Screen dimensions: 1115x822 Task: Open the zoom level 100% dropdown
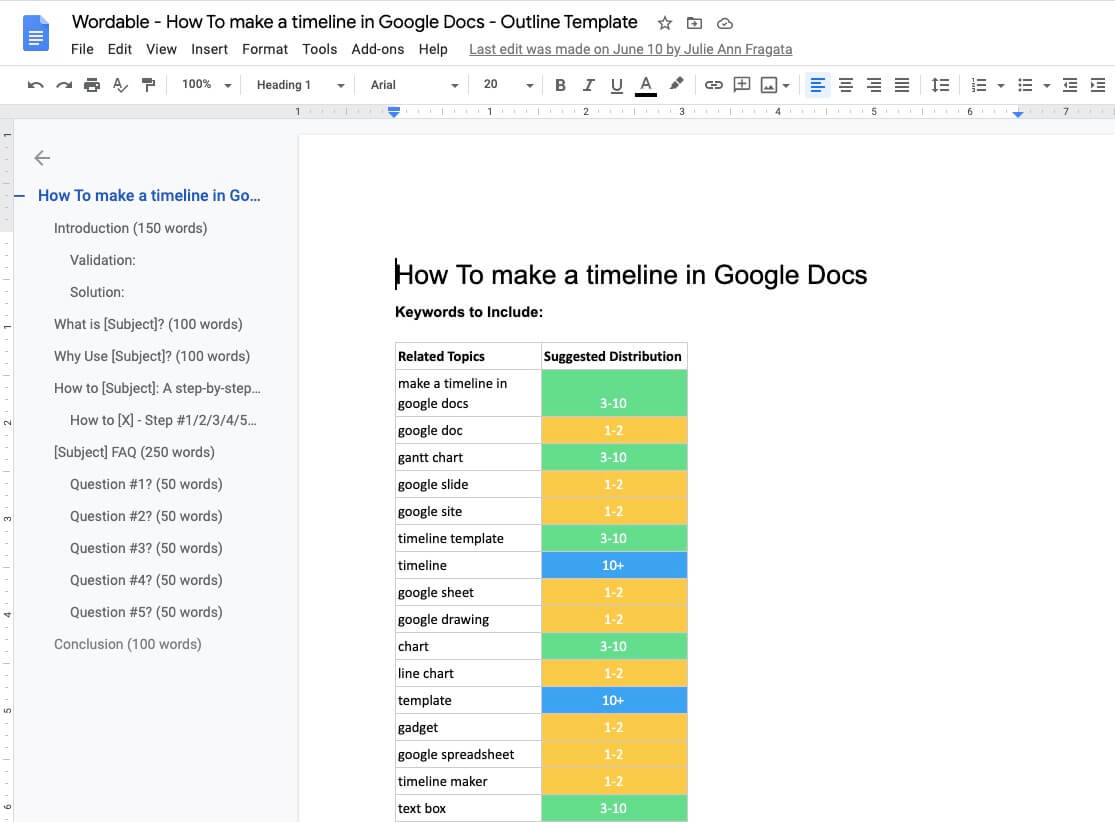pyautogui.click(x=206, y=85)
